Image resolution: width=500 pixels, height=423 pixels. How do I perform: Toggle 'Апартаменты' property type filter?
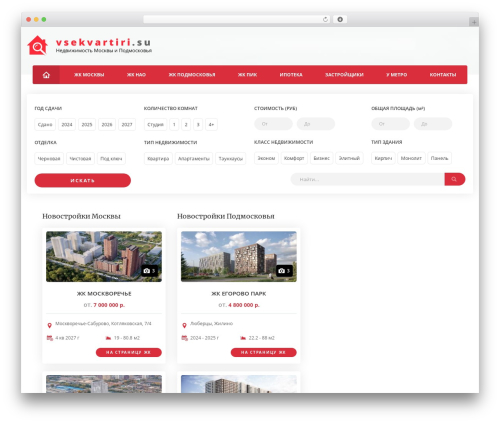(194, 158)
